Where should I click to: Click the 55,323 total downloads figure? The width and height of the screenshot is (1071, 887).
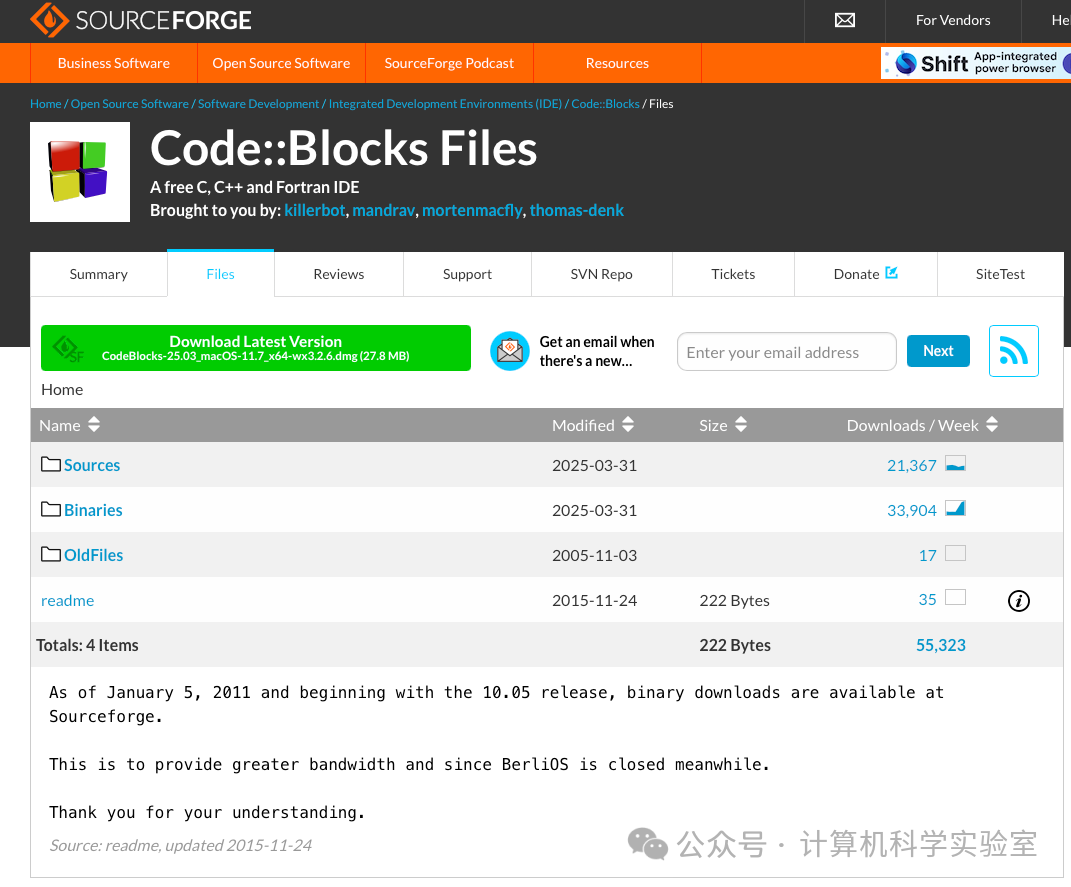pos(941,645)
